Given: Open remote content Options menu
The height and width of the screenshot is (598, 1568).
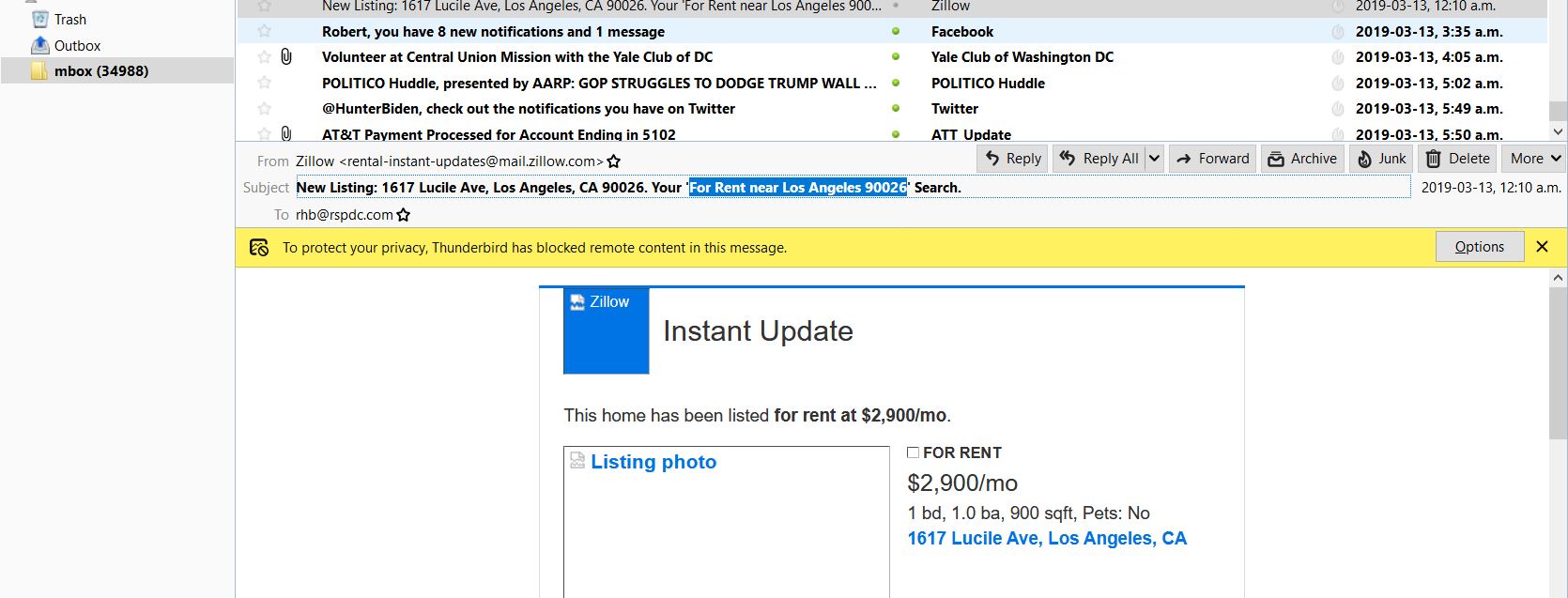Looking at the screenshot, I should [x=1479, y=247].
